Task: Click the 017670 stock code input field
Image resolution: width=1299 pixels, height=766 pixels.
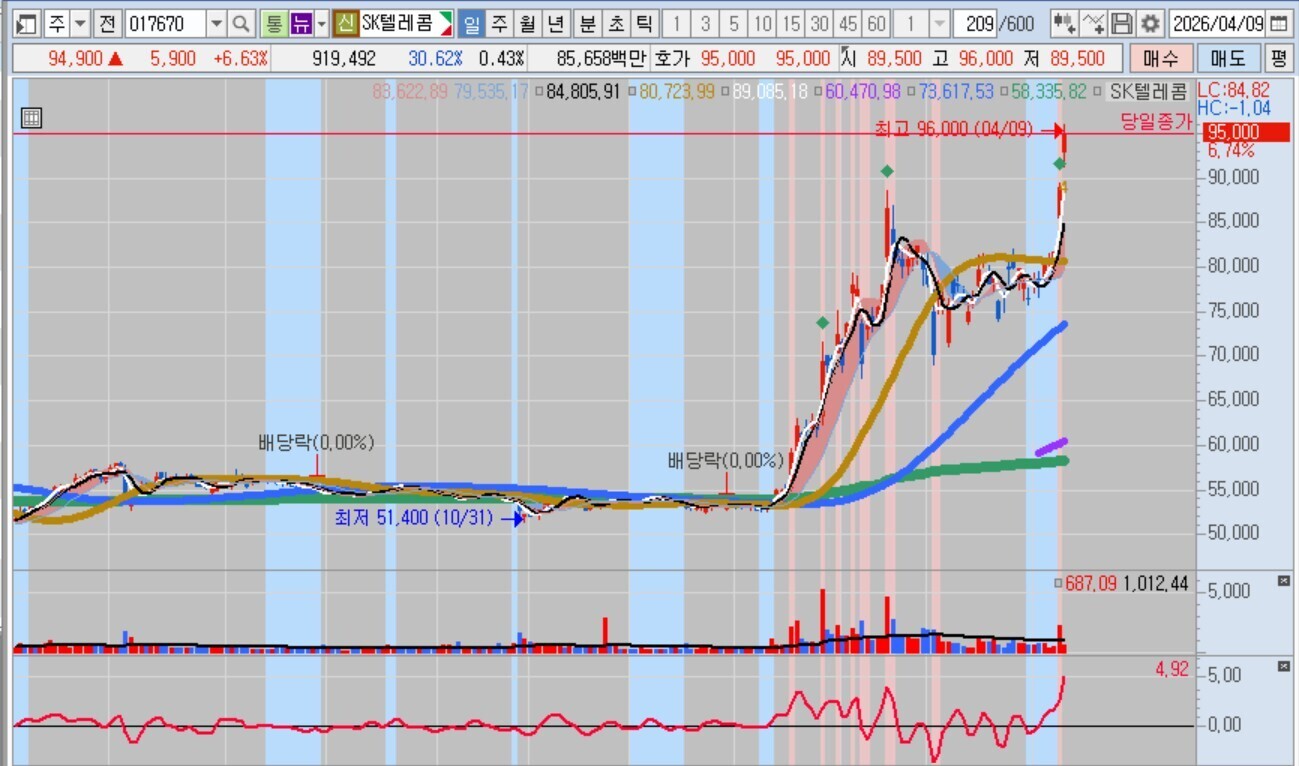Action: pyautogui.click(x=165, y=23)
